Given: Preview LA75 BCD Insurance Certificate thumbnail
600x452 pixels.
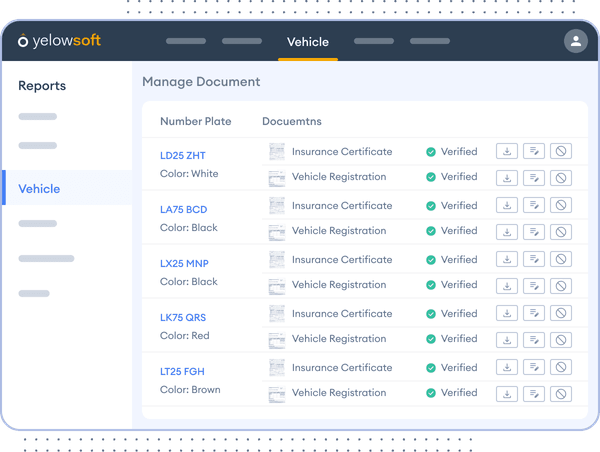Looking at the screenshot, I should click(277, 206).
